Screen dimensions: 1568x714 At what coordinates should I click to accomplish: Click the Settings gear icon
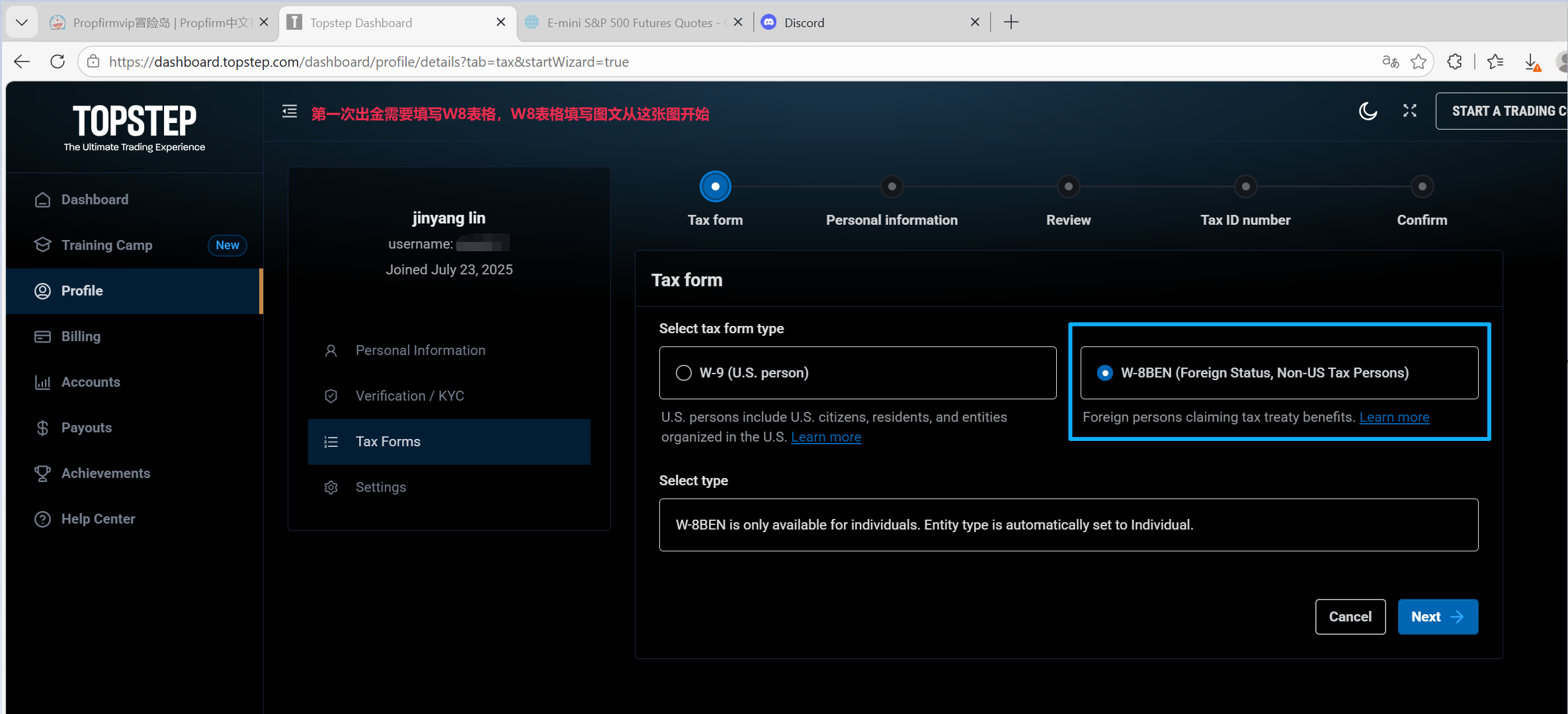pos(331,487)
